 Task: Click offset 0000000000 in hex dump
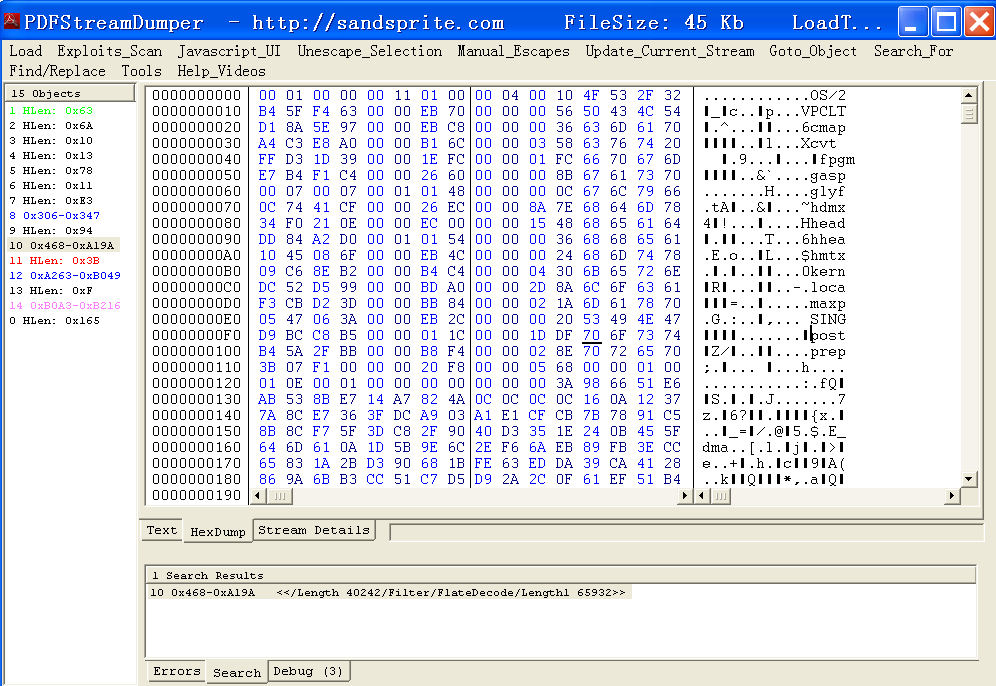[x=196, y=95]
